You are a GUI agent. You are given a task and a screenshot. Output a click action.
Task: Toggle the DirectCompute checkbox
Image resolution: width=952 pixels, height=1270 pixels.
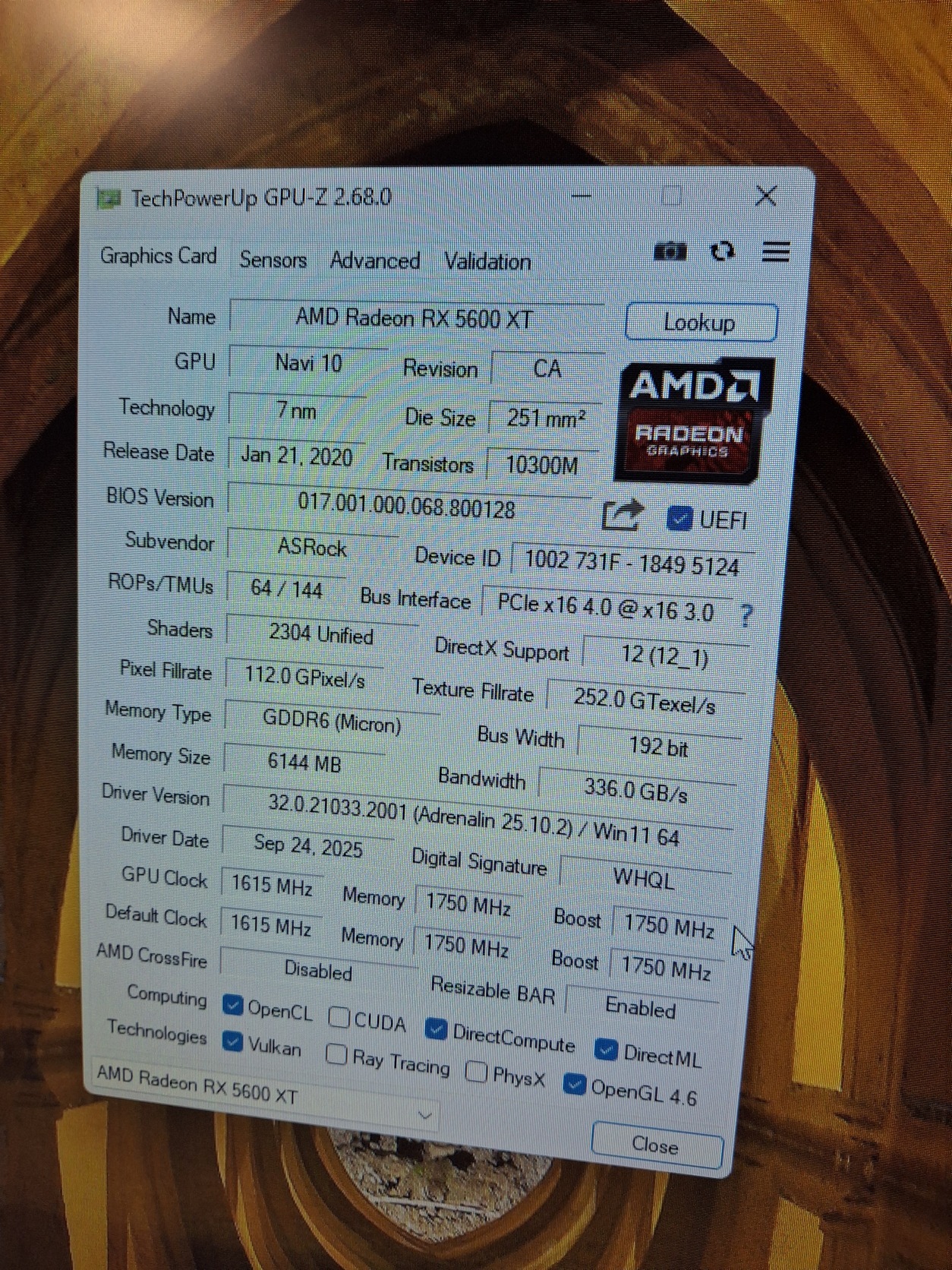tap(435, 1028)
